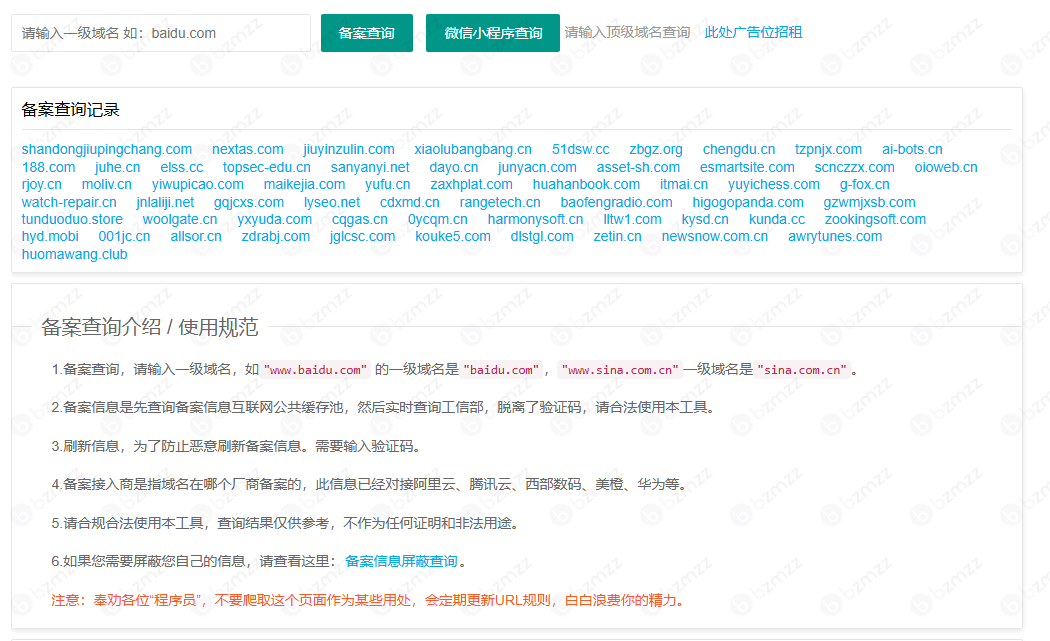
Task: Click topsec-edu.cn link
Action: [267, 167]
